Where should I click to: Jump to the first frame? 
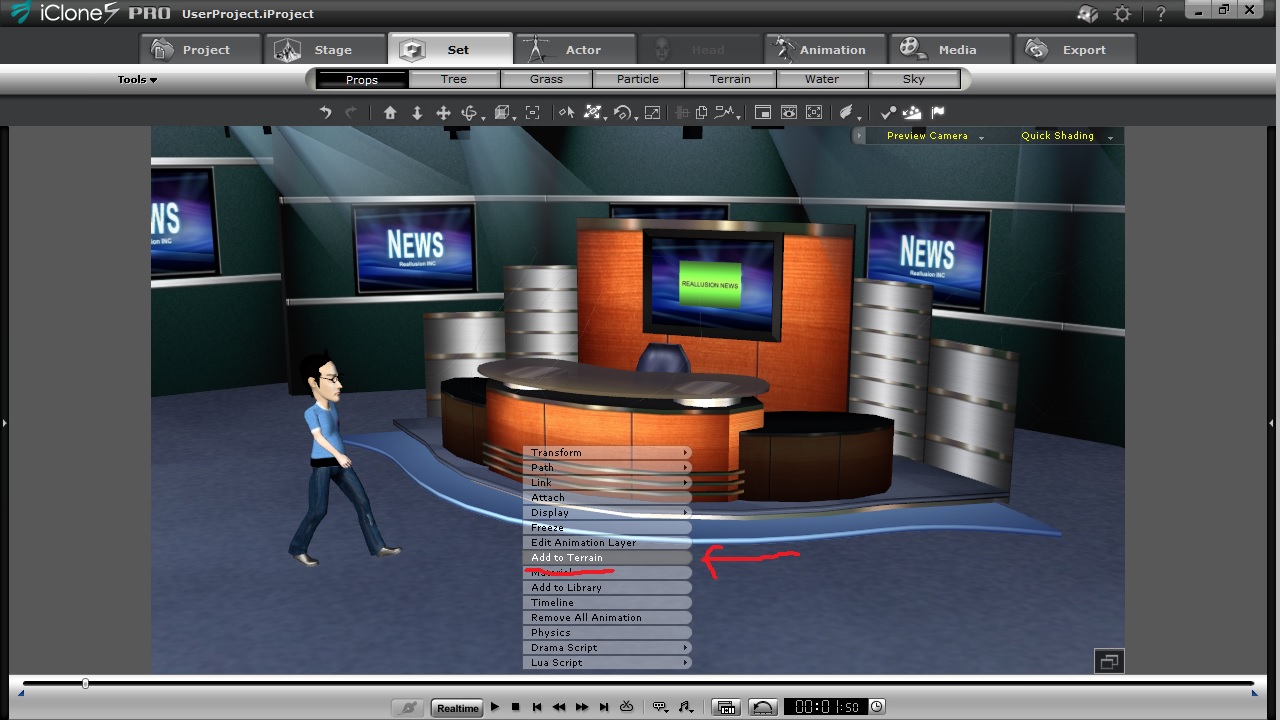click(537, 707)
